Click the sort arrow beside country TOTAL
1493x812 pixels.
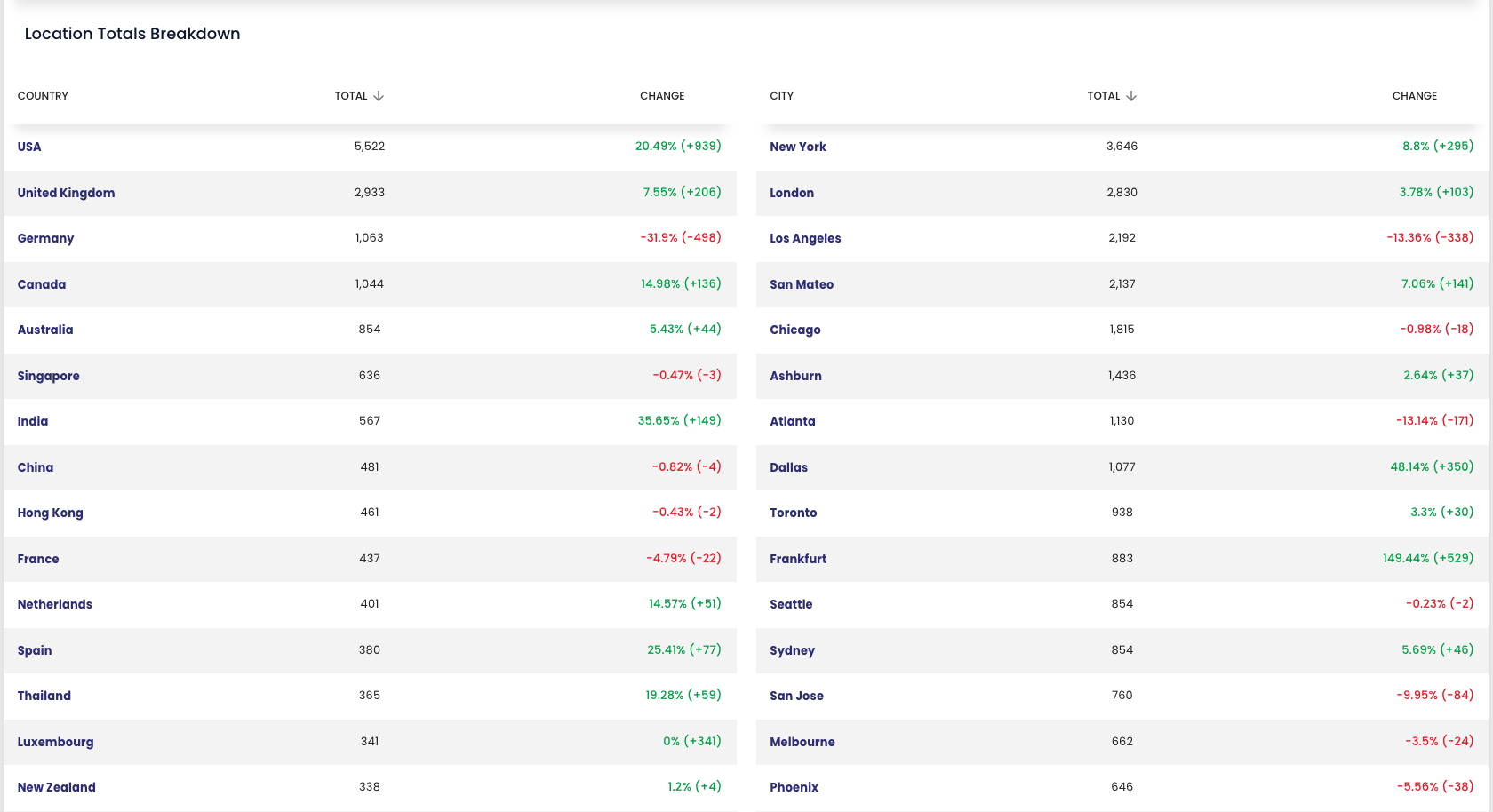tap(379, 96)
